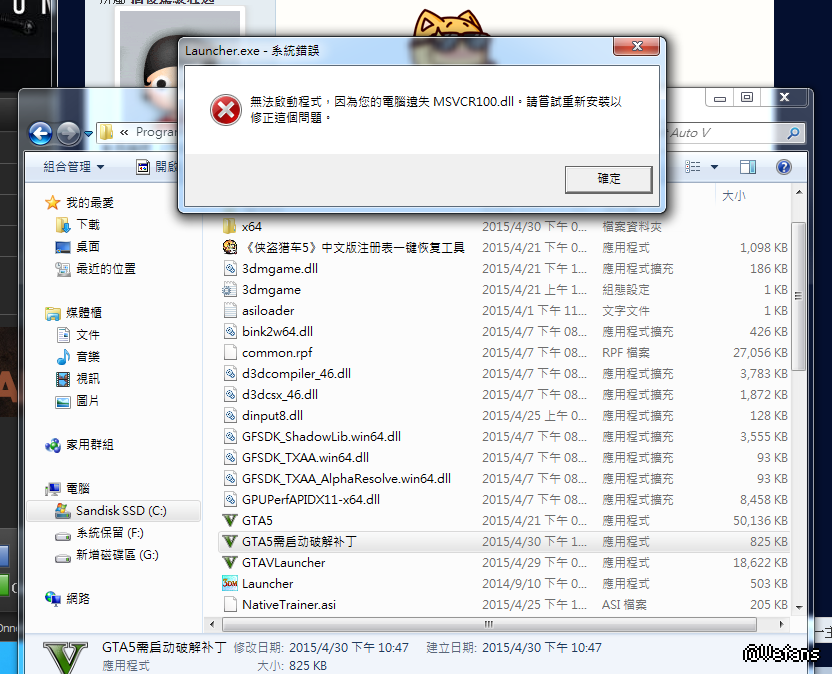
Task: Go back in Explorer navigation
Action: 41,133
